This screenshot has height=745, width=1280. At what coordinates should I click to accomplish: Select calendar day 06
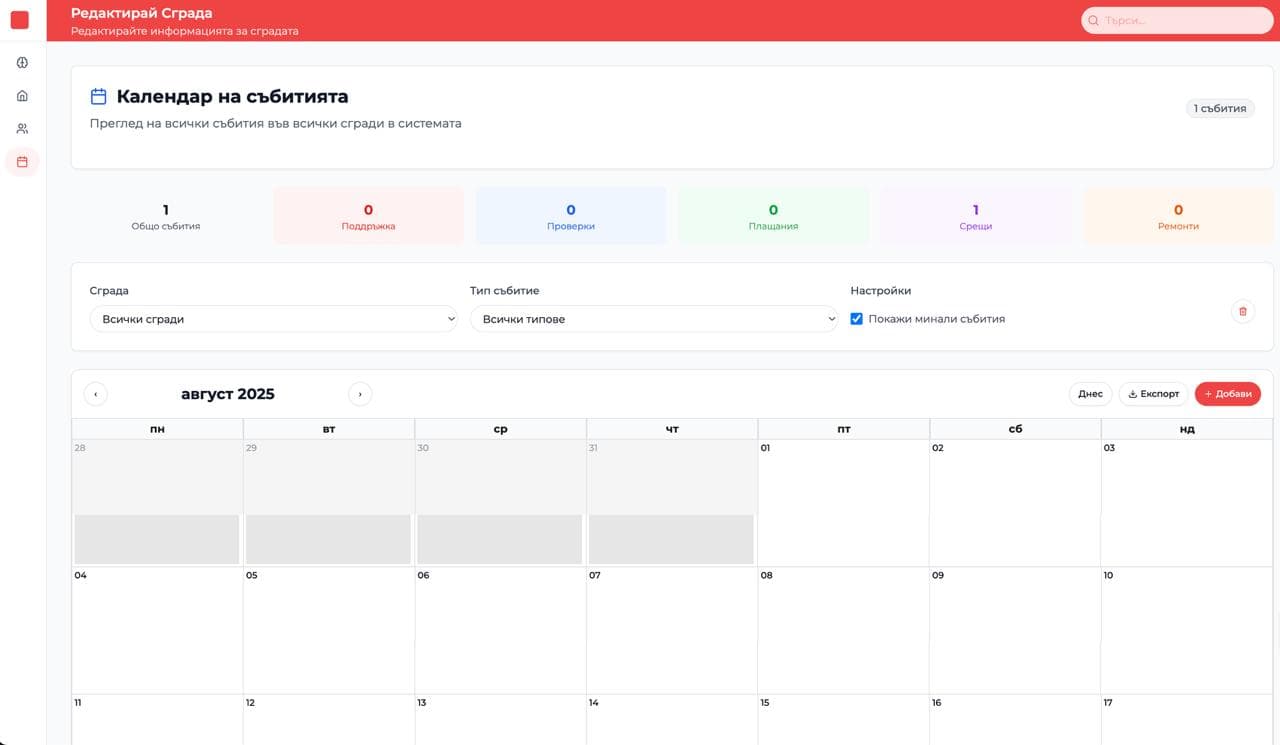(x=500, y=630)
